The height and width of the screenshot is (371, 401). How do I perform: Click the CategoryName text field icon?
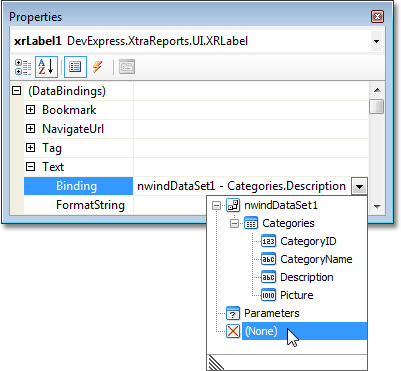tap(269, 259)
